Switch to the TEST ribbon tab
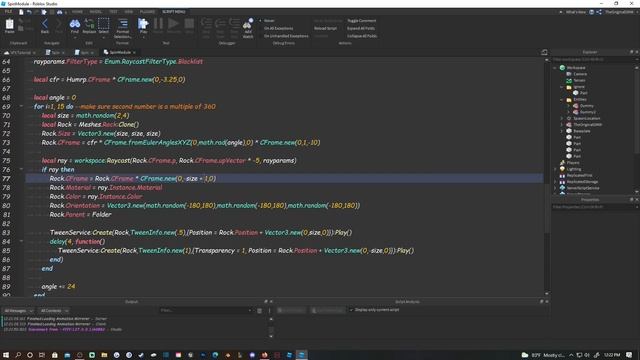 (x=113, y=12)
